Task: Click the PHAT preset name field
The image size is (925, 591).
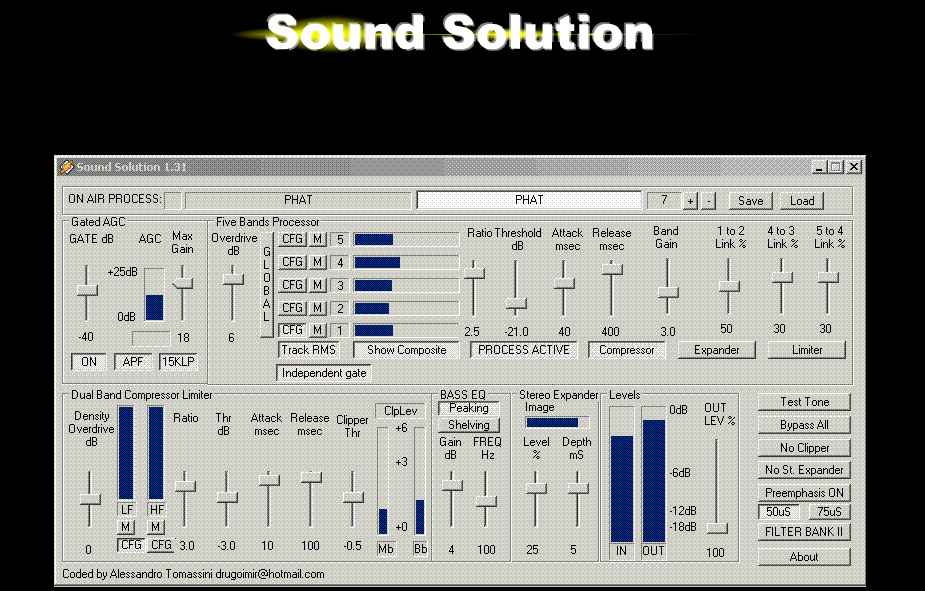Action: (528, 199)
